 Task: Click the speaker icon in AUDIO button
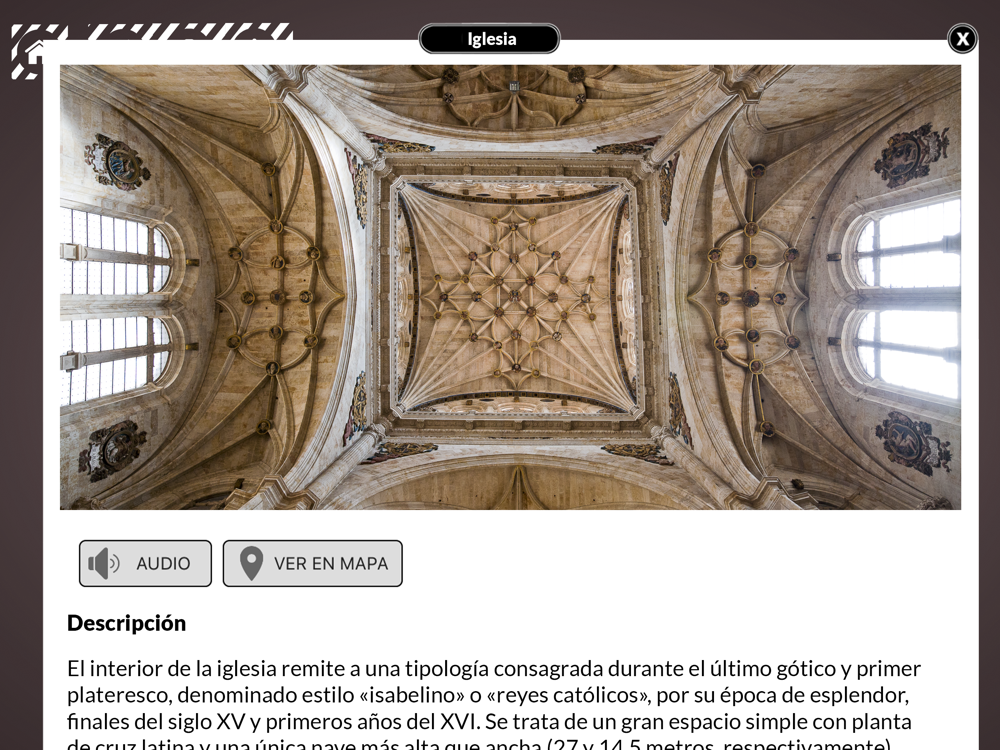click(x=104, y=563)
